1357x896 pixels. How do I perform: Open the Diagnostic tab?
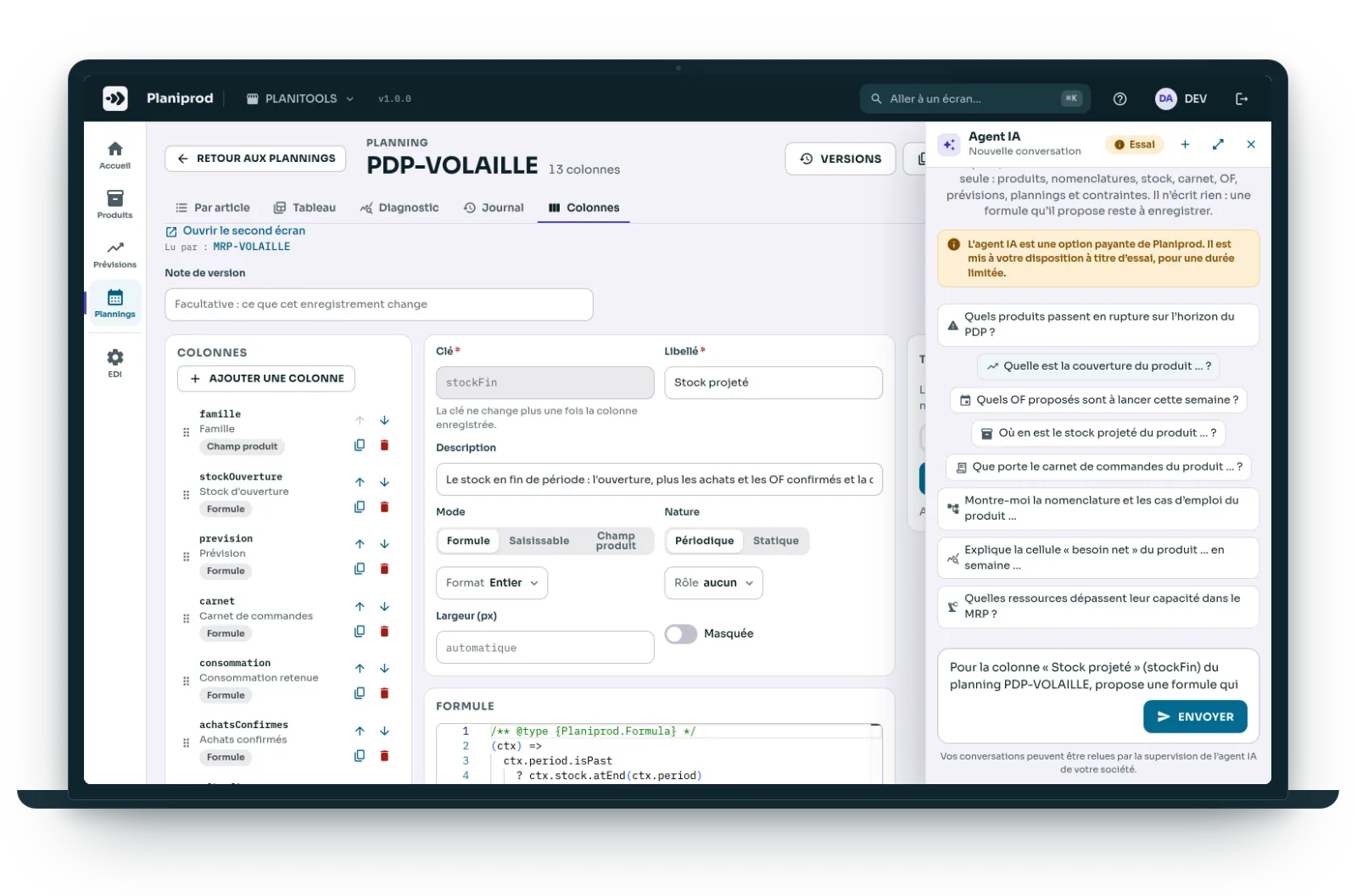coord(399,208)
